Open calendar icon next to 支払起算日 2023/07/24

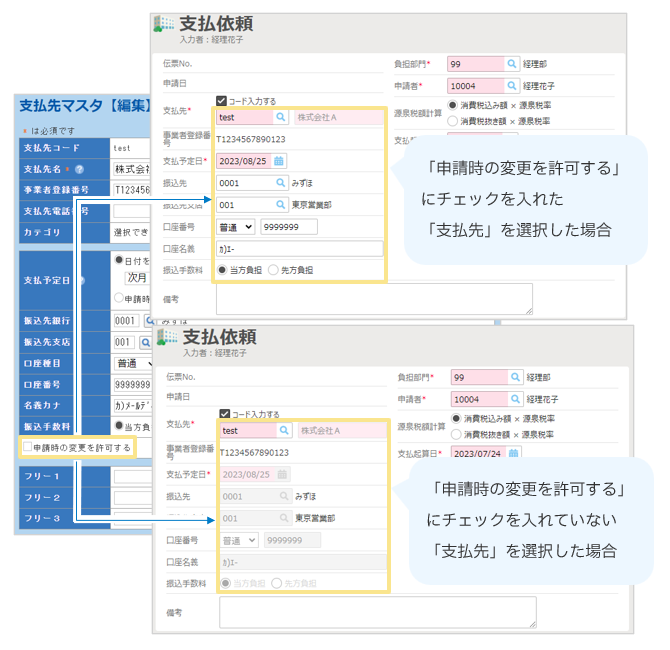click(x=513, y=453)
